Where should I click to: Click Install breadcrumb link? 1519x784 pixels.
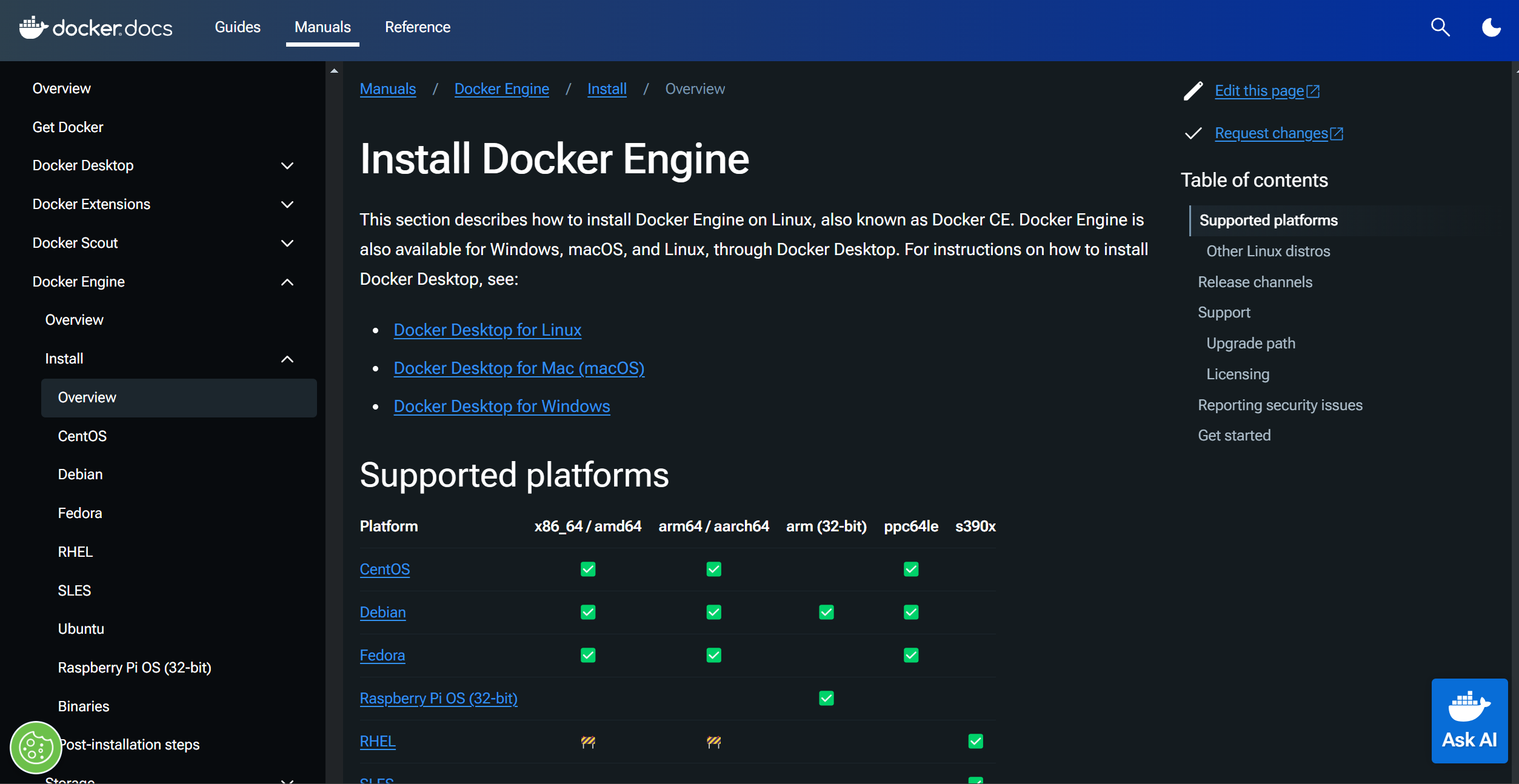(607, 89)
